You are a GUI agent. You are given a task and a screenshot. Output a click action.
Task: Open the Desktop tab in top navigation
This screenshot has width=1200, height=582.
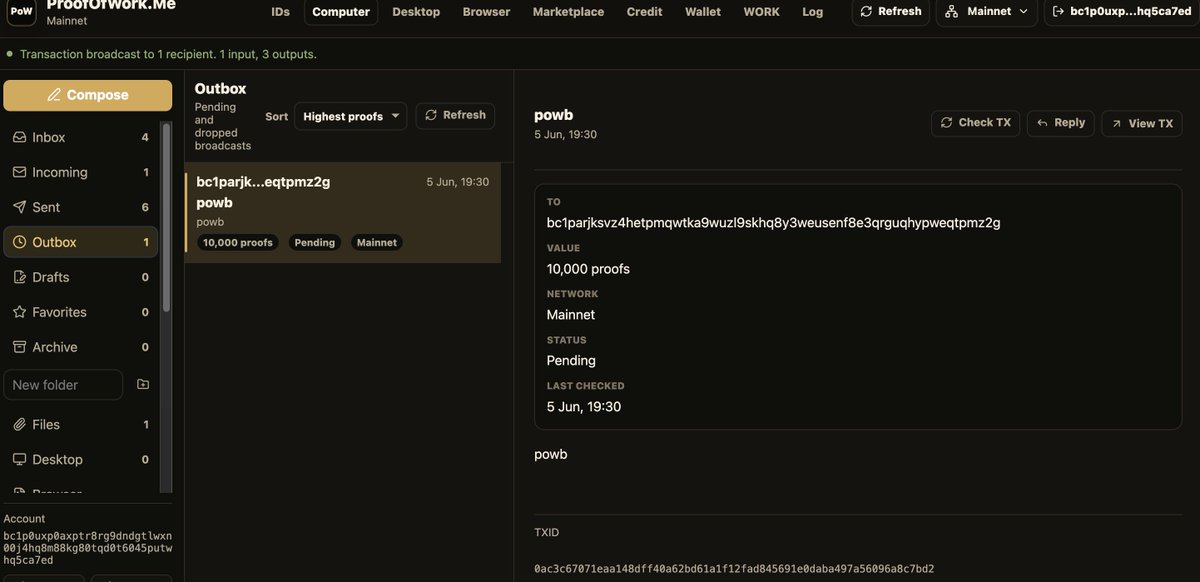tap(416, 12)
